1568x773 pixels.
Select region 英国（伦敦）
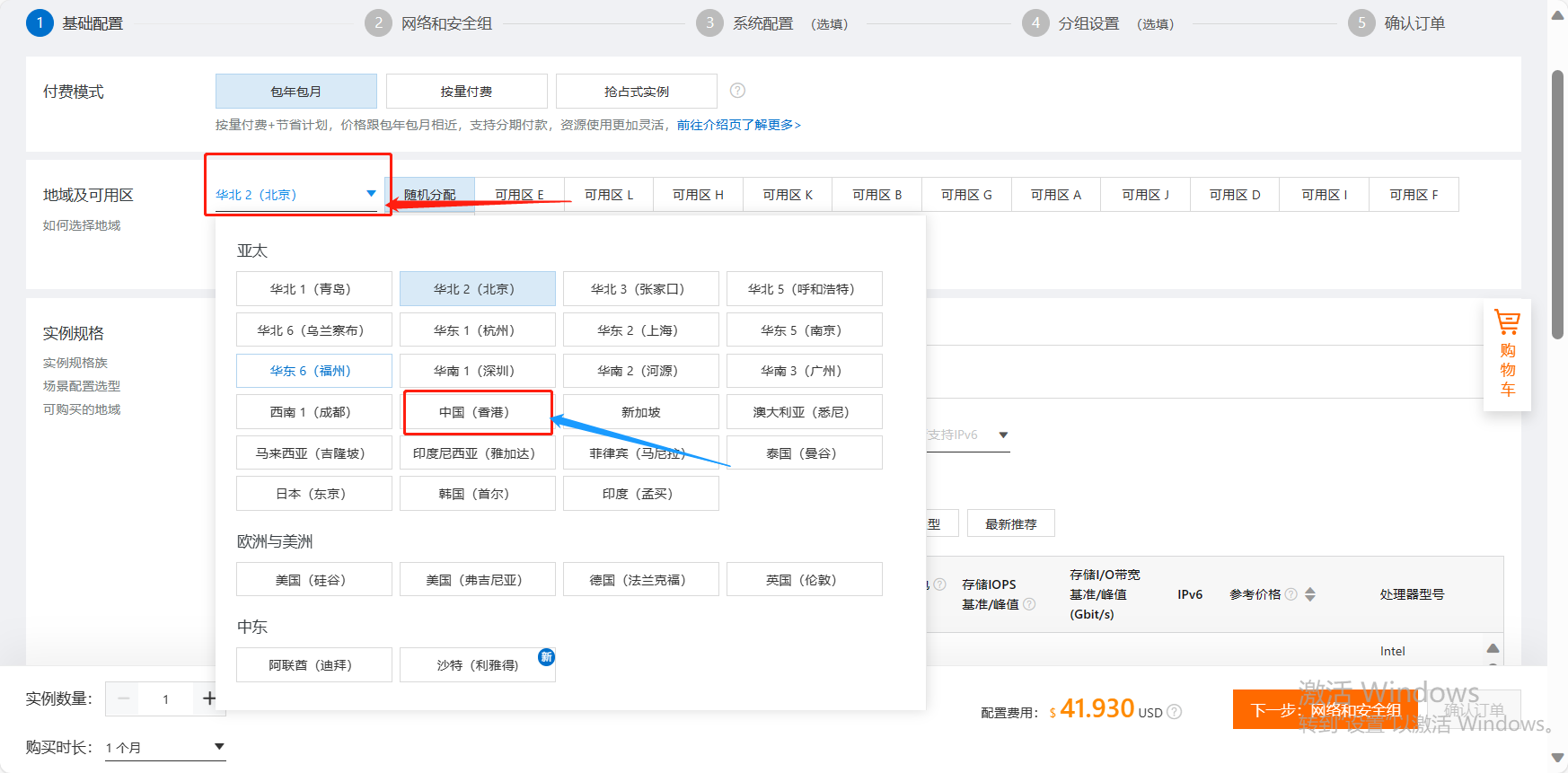[805, 580]
